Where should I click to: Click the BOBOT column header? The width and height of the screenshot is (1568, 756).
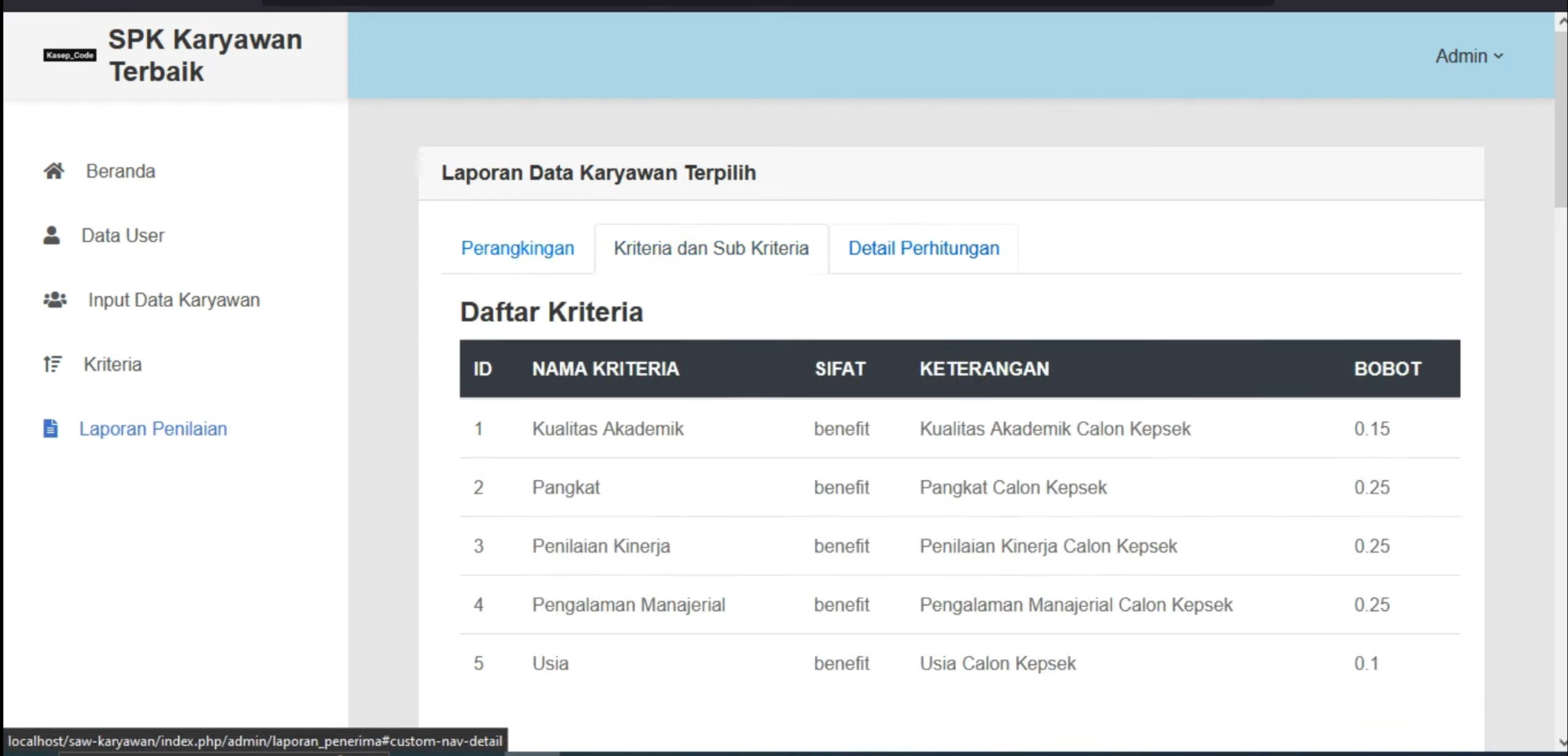(x=1387, y=369)
